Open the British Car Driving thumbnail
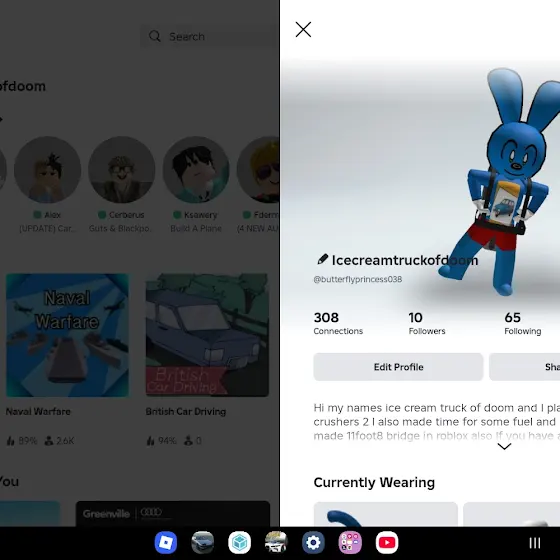Image resolution: width=560 pixels, height=560 pixels. tap(207, 335)
